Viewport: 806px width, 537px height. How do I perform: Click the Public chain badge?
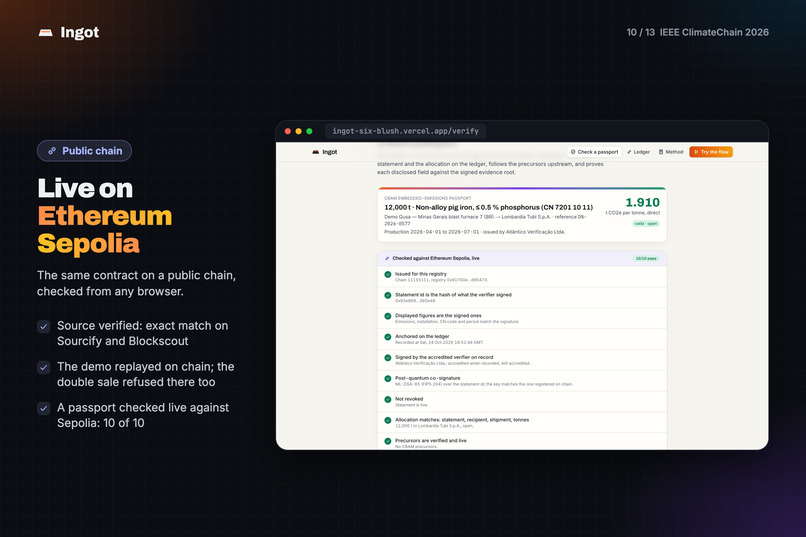pos(84,151)
